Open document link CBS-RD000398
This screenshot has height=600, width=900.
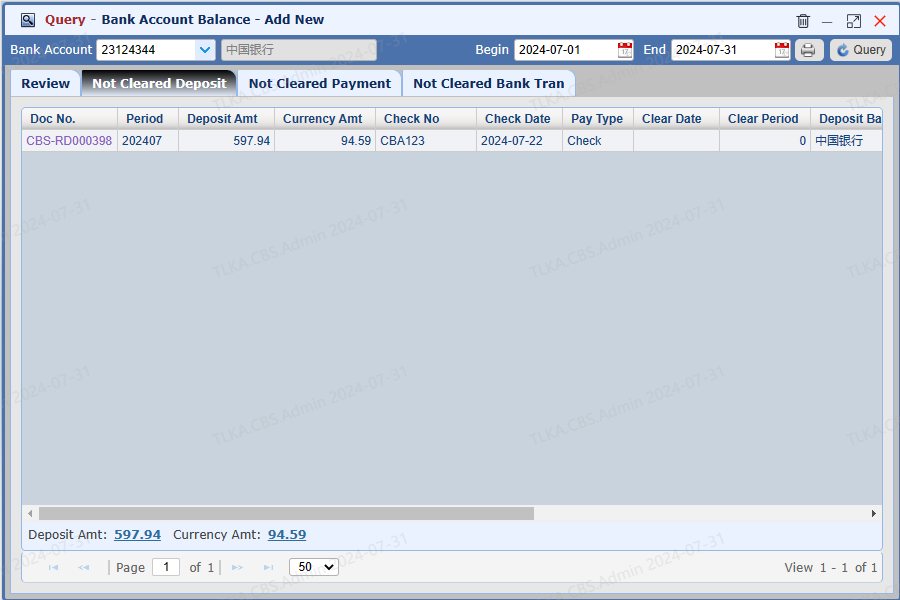pyautogui.click(x=69, y=141)
